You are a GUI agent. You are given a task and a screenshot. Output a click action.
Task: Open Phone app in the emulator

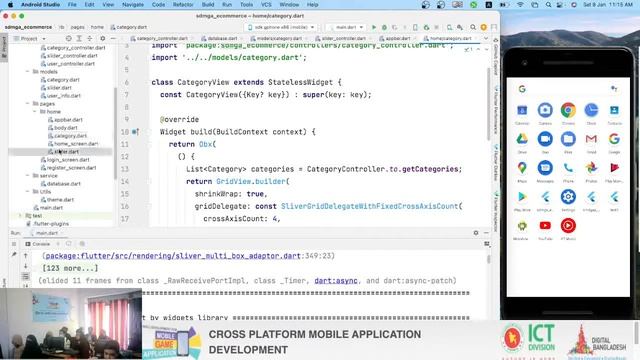click(568, 168)
